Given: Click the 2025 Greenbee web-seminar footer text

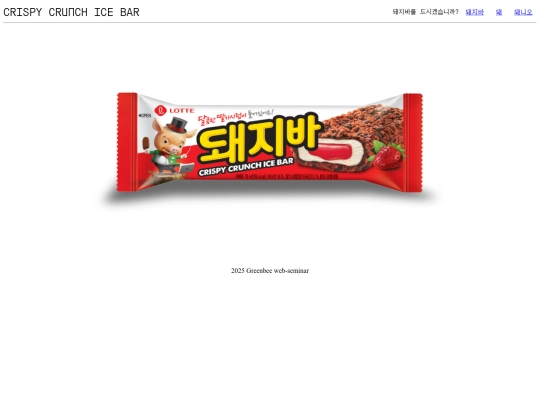Looking at the screenshot, I should 270,271.
